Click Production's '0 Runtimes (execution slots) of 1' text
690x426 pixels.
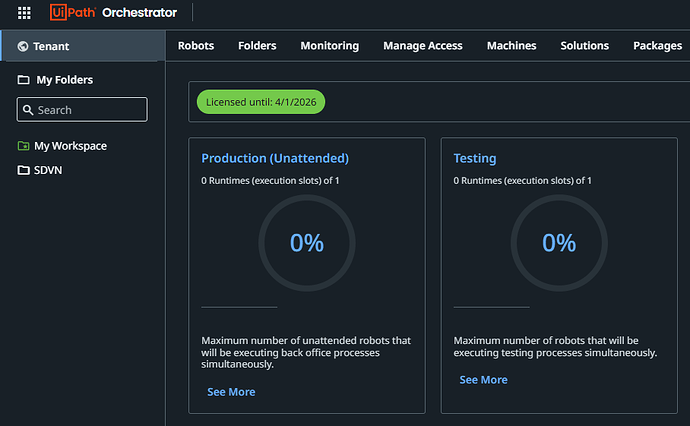[270, 181]
